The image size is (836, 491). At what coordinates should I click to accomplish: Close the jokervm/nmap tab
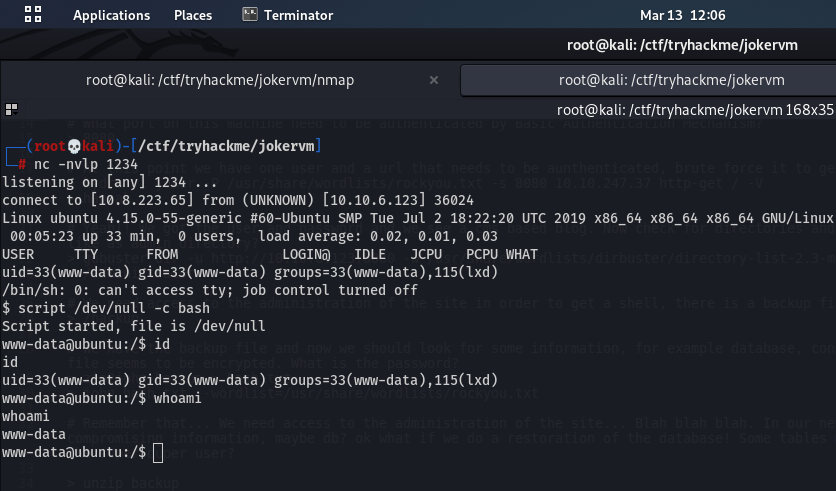[434, 80]
